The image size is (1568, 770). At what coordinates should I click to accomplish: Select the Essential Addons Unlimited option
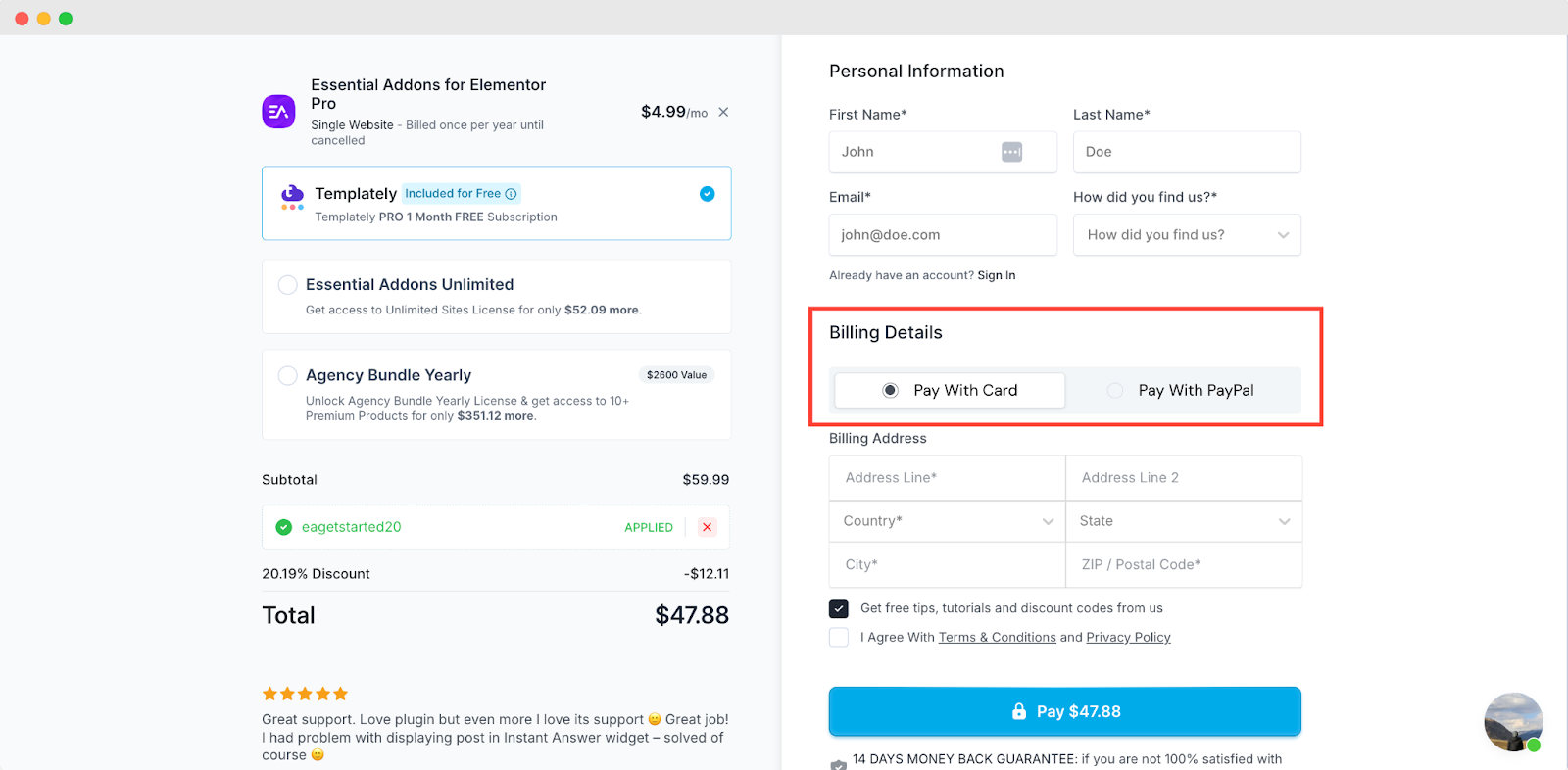pyautogui.click(x=287, y=284)
